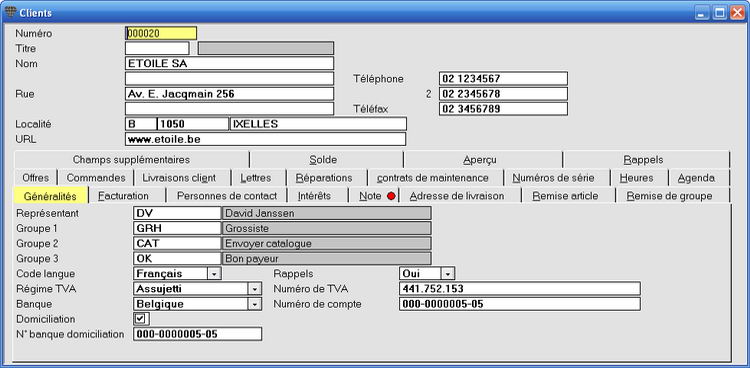Click the city field IXELLES

pyautogui.click(x=318, y=124)
